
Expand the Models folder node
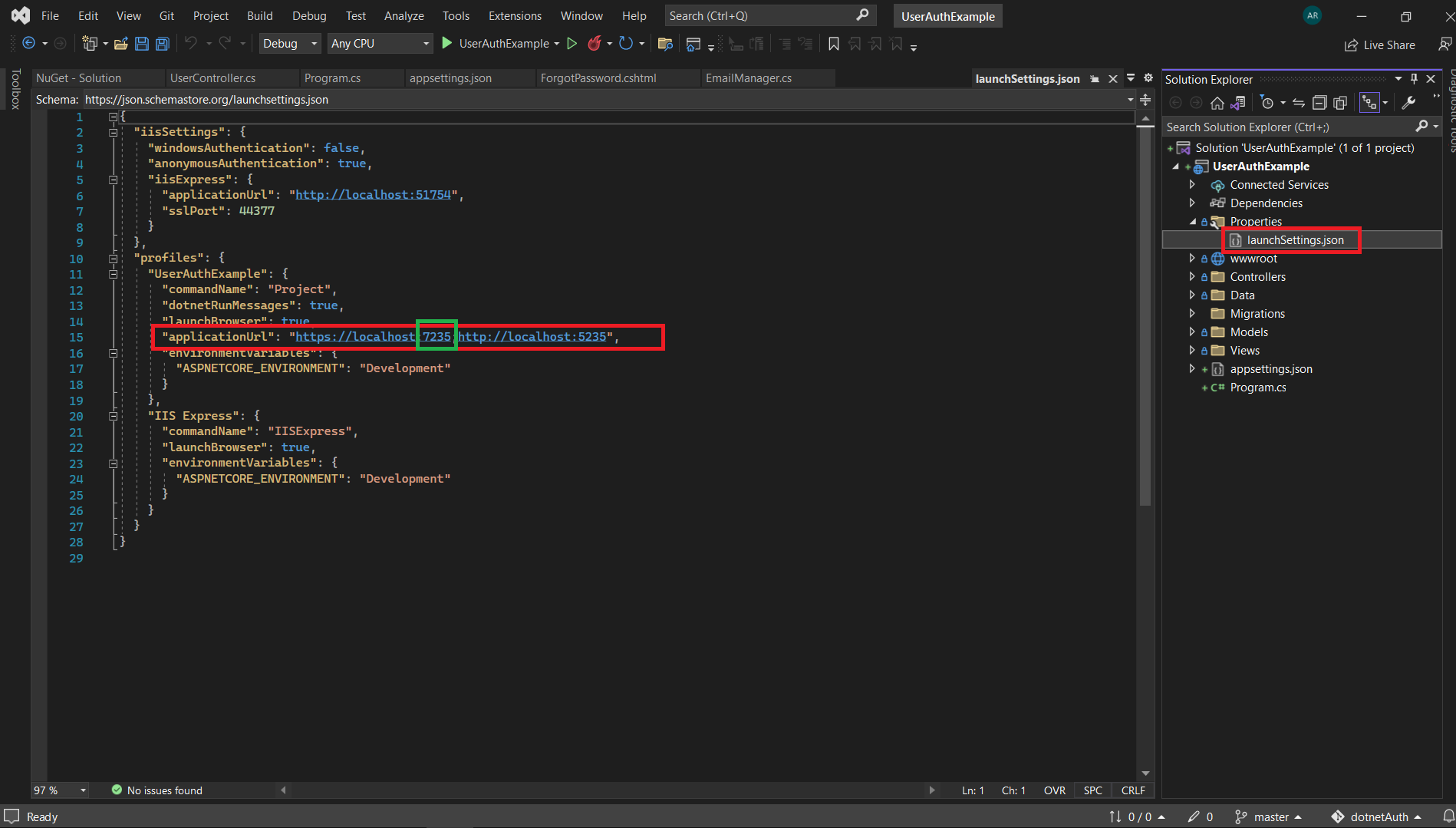(x=1192, y=332)
